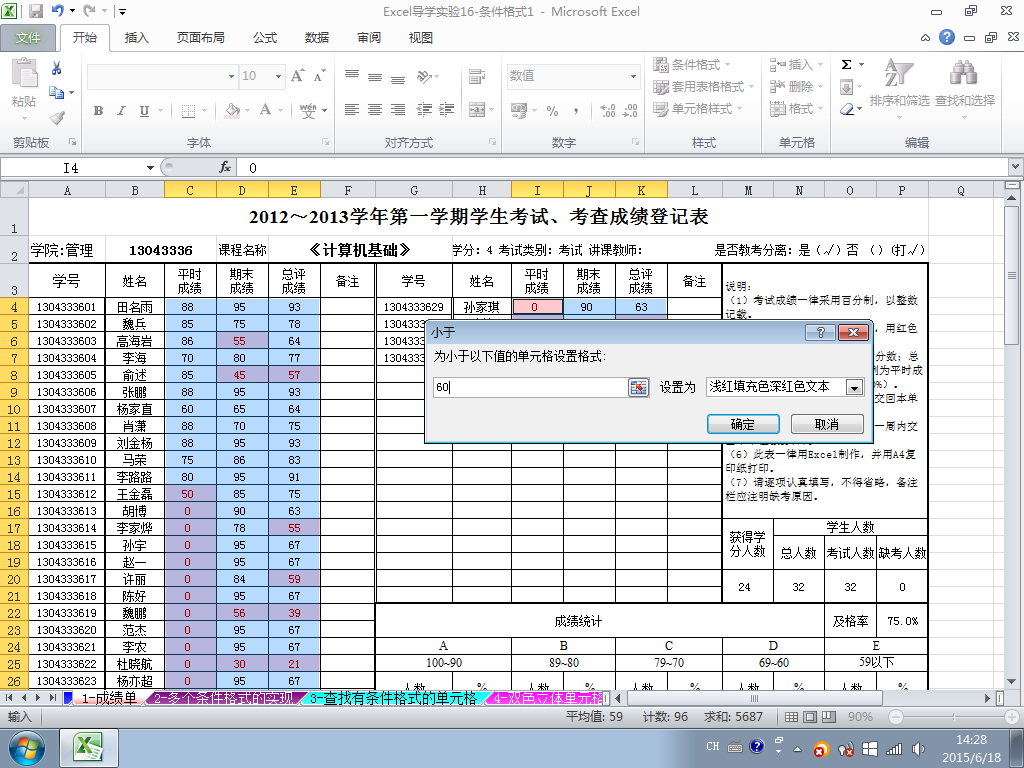This screenshot has height=768, width=1024.
Task: Click the text Orientation icon
Action: 424,76
